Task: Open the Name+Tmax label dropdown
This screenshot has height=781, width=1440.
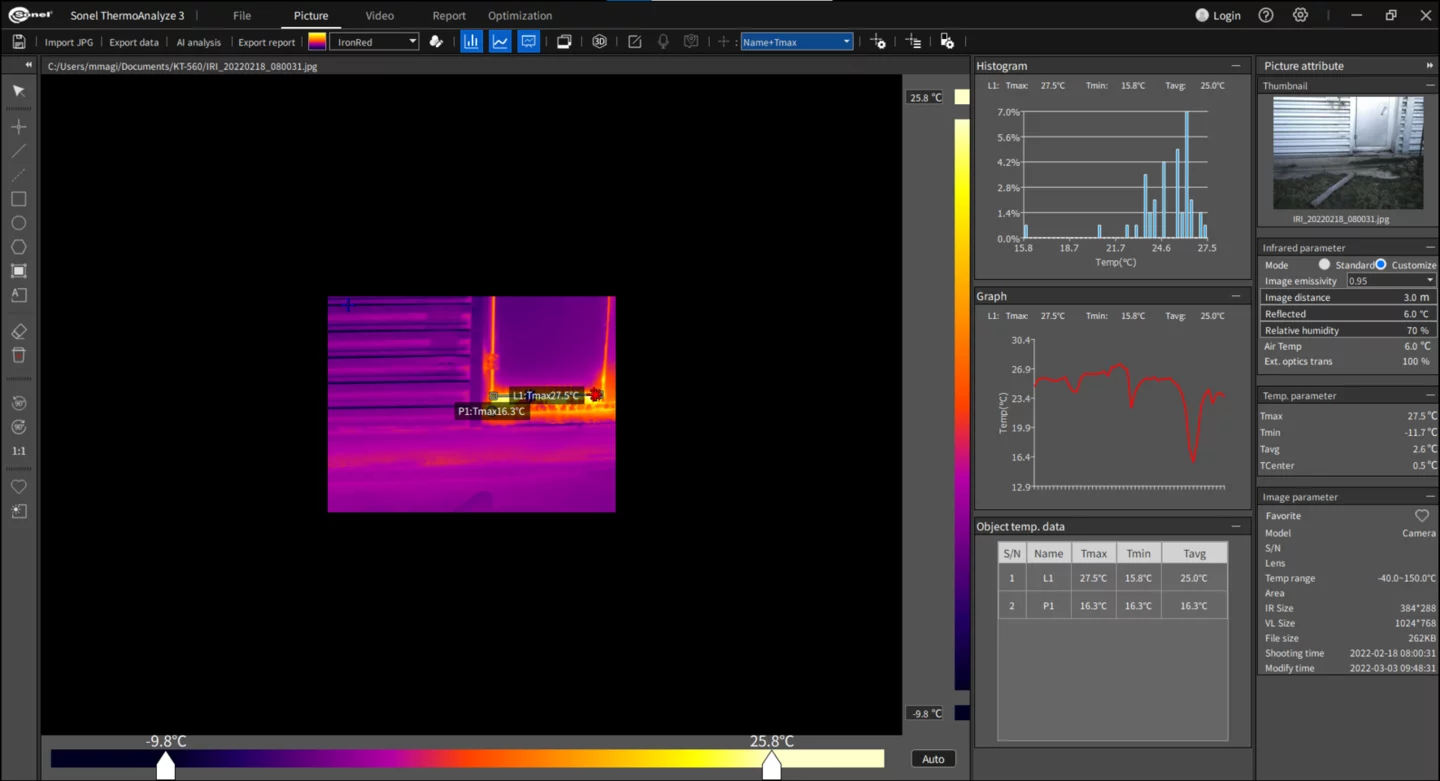Action: click(796, 42)
